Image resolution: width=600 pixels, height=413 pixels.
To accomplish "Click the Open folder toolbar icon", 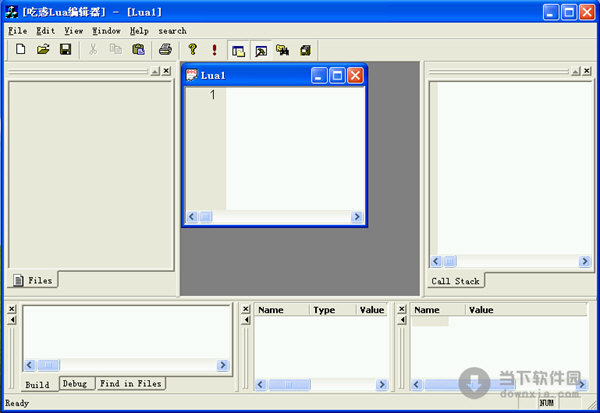I will coord(43,49).
